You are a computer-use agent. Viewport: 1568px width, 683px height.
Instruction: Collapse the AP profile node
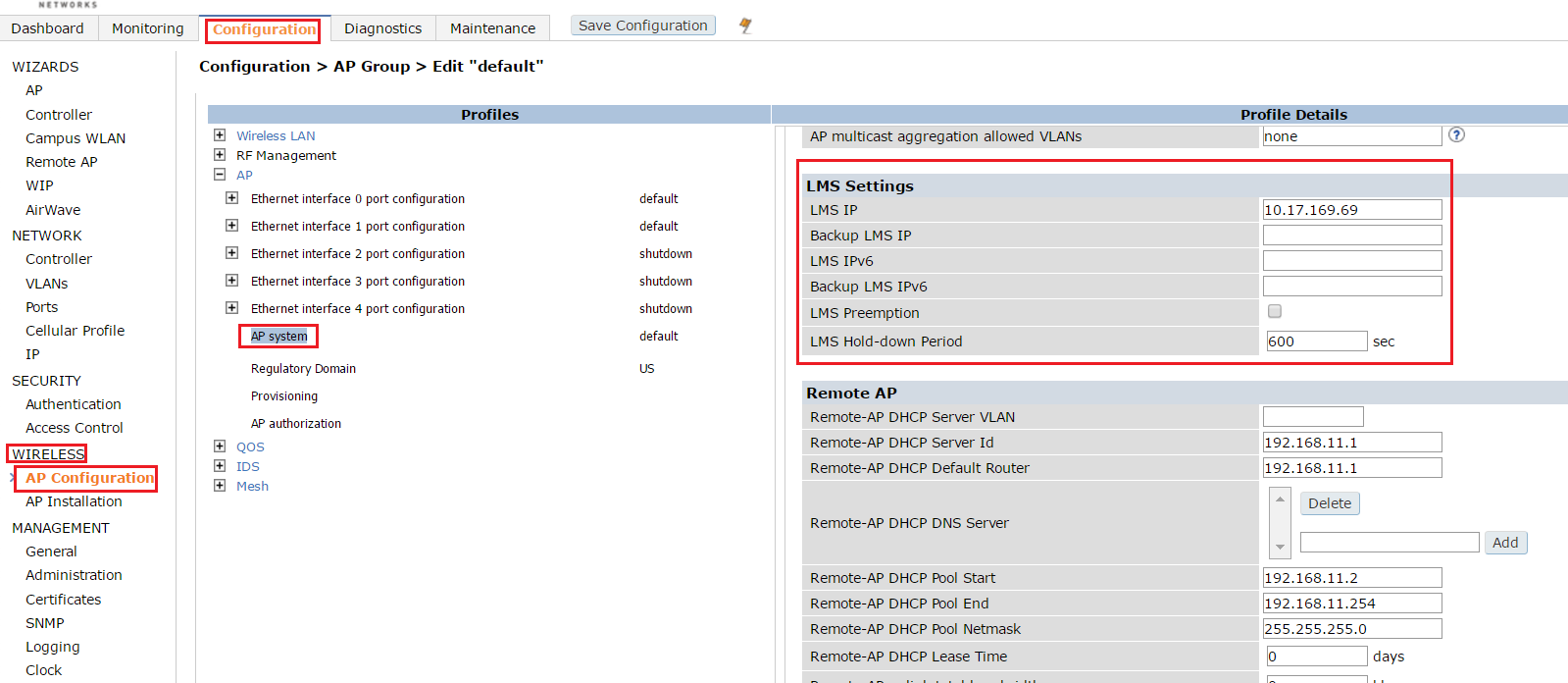click(220, 175)
